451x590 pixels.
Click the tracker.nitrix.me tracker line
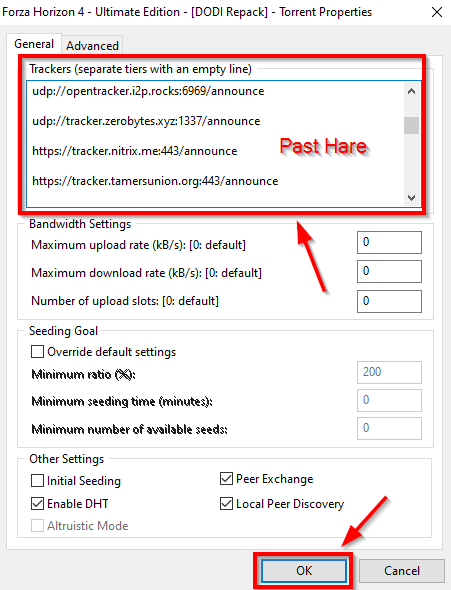(135, 151)
